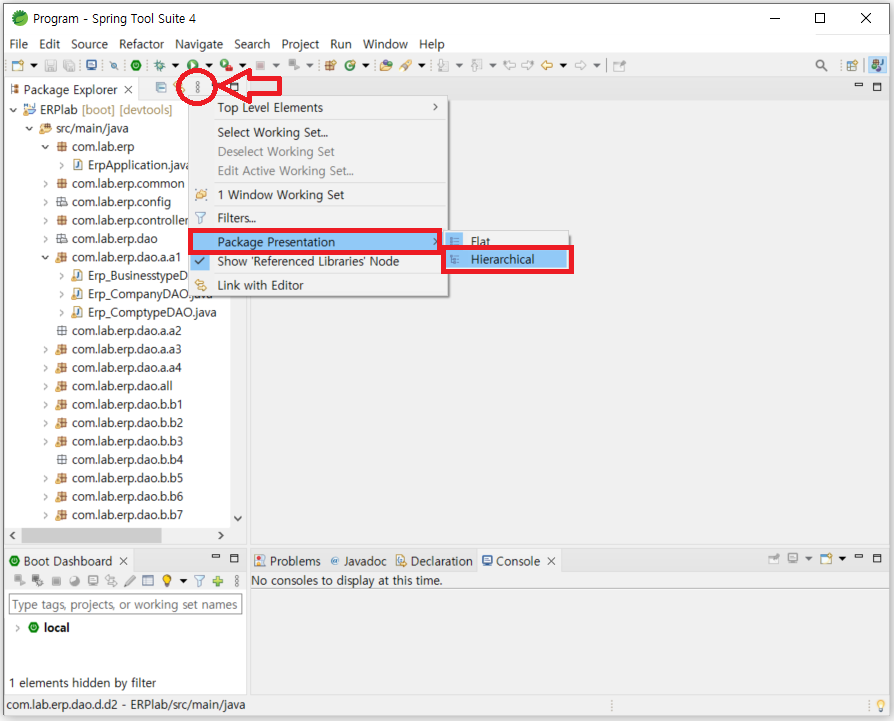Open Top Level Elements submenu
The width and height of the screenshot is (894, 721).
318,108
